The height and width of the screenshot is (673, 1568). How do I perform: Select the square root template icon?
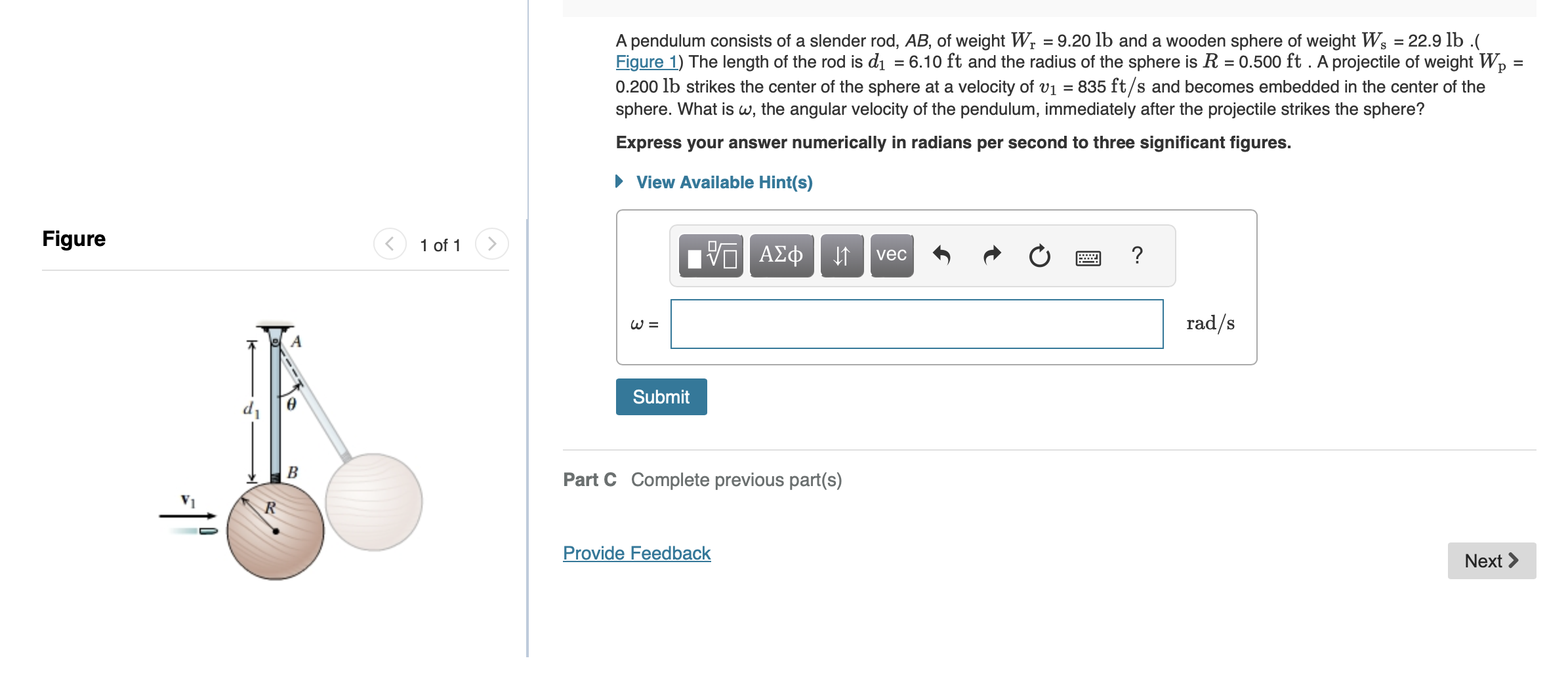click(x=710, y=256)
